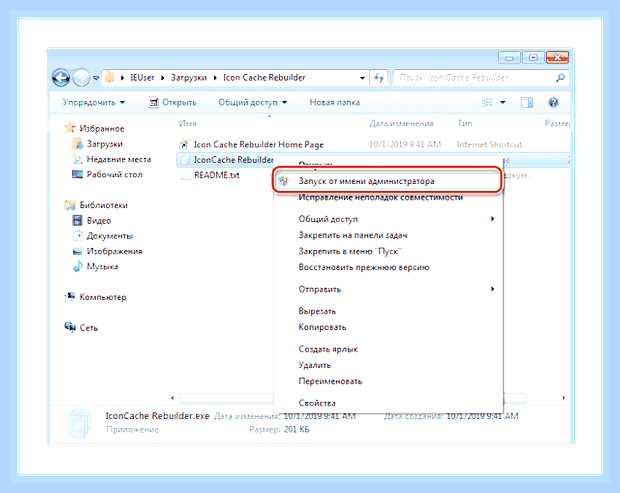Screen dimensions: 620x493
Task: Click the magnifier search icon
Action: (560, 77)
